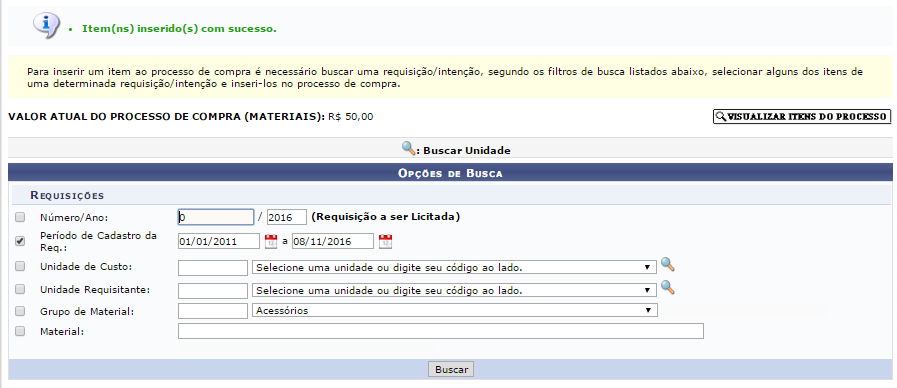Search unit via Unidade Requisitante magnifier

point(667,287)
